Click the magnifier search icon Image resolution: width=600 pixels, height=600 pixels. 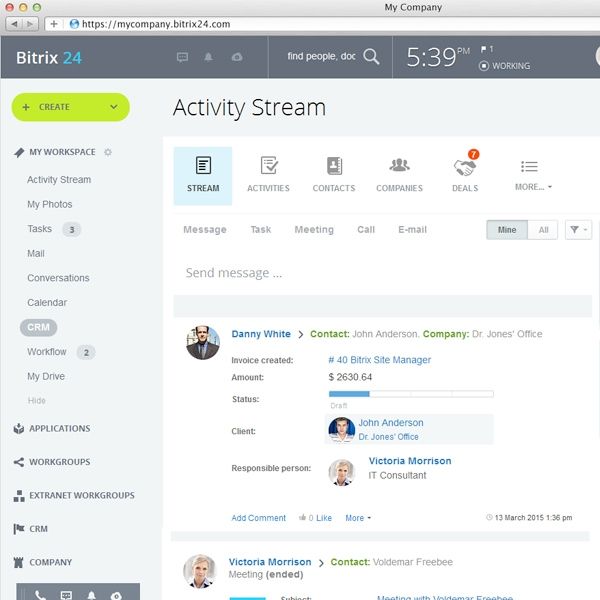pyautogui.click(x=371, y=57)
